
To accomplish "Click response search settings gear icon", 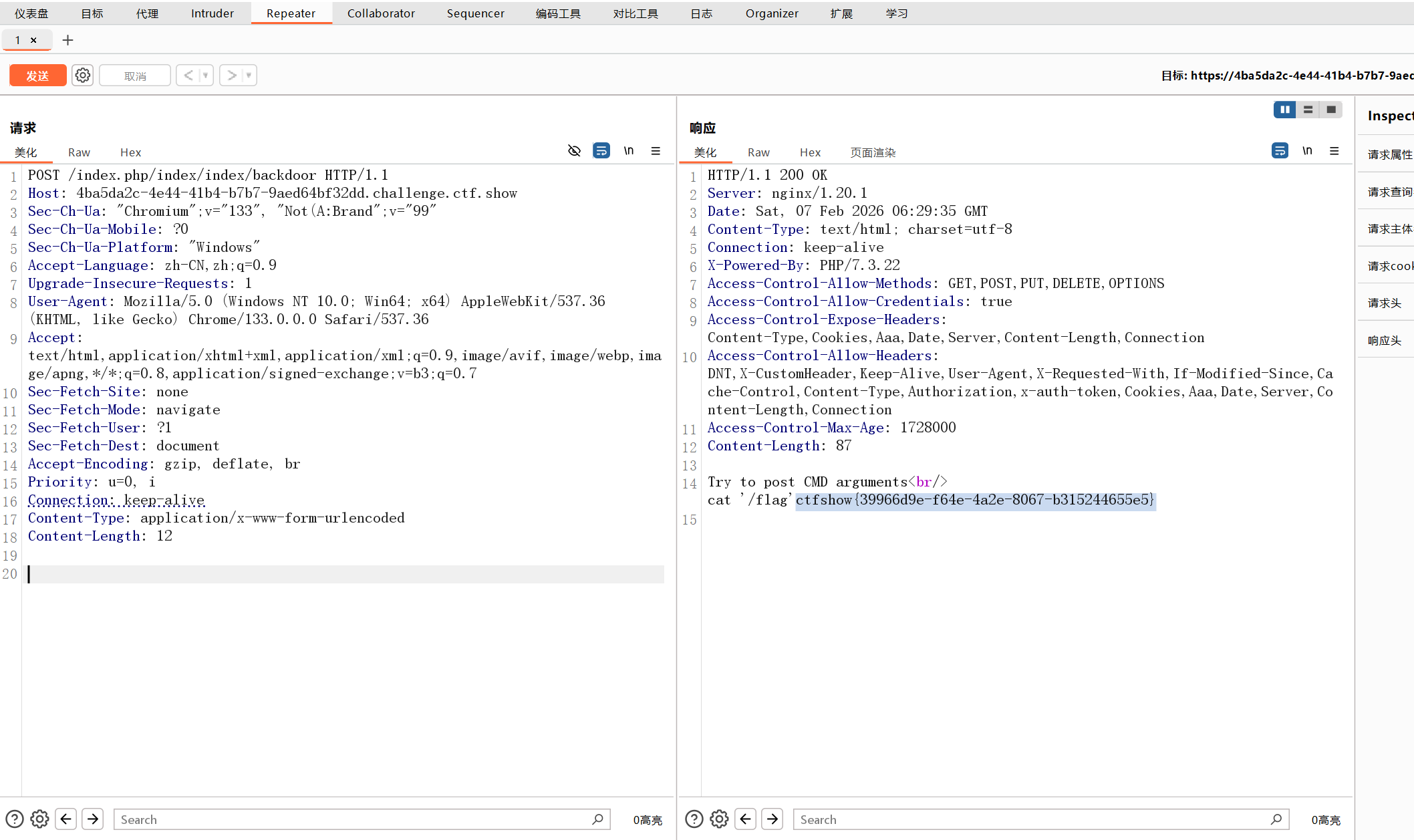I will [x=719, y=819].
